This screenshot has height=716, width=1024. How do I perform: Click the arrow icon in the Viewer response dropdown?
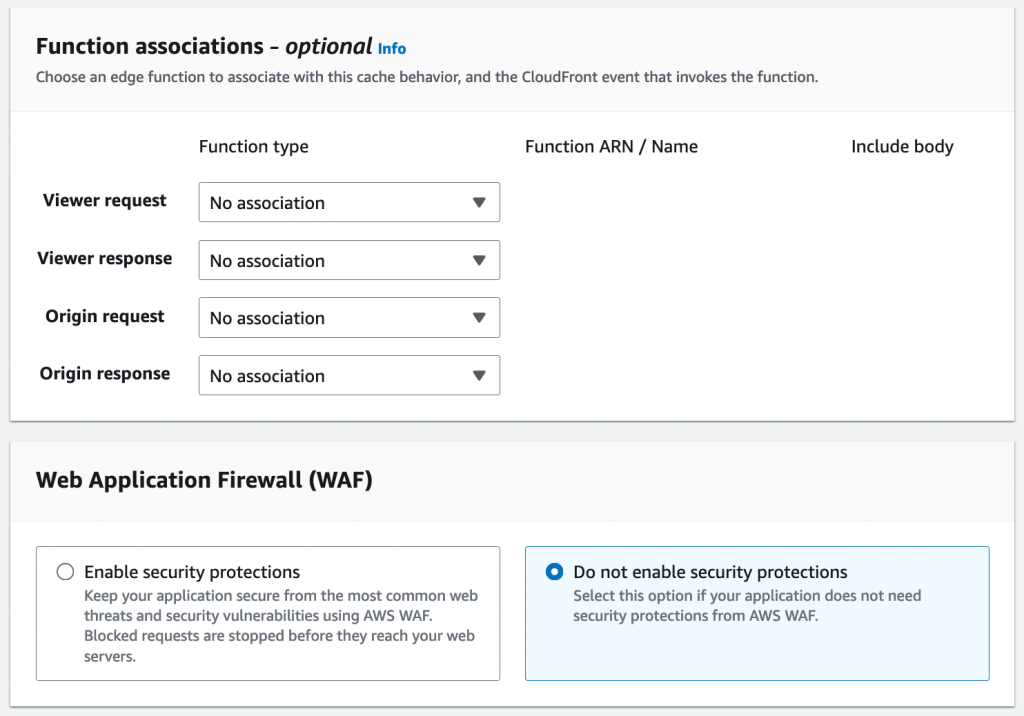[479, 260]
